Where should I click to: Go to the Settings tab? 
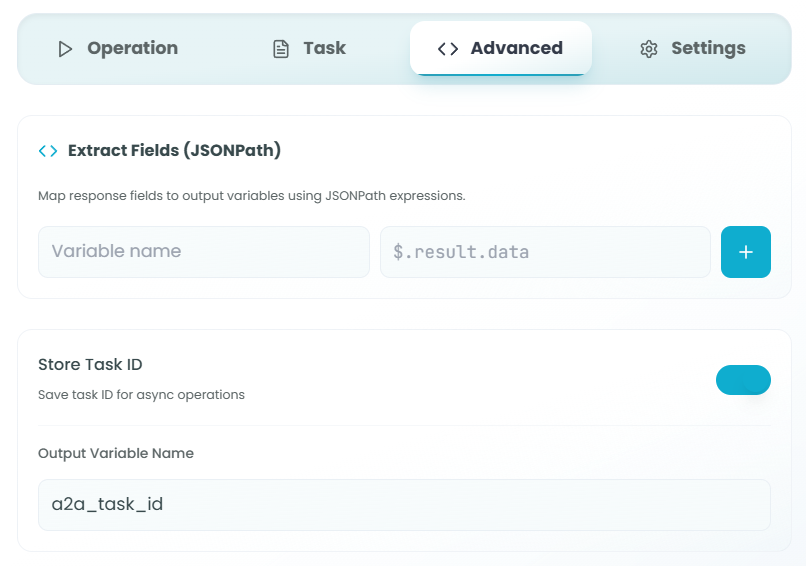[708, 48]
